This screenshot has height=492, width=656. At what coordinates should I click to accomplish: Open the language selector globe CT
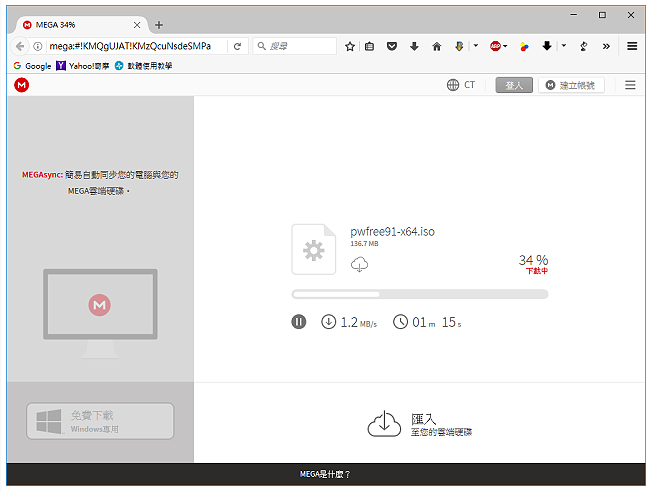(x=461, y=85)
